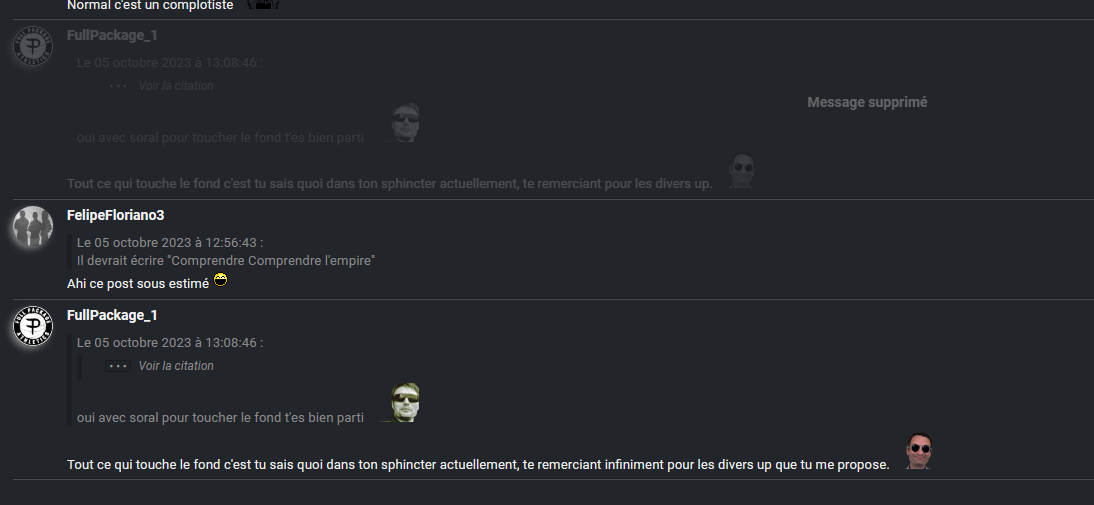Click the dimmed sticker ending the deleted message
The height and width of the screenshot is (505, 1094).
(x=741, y=171)
